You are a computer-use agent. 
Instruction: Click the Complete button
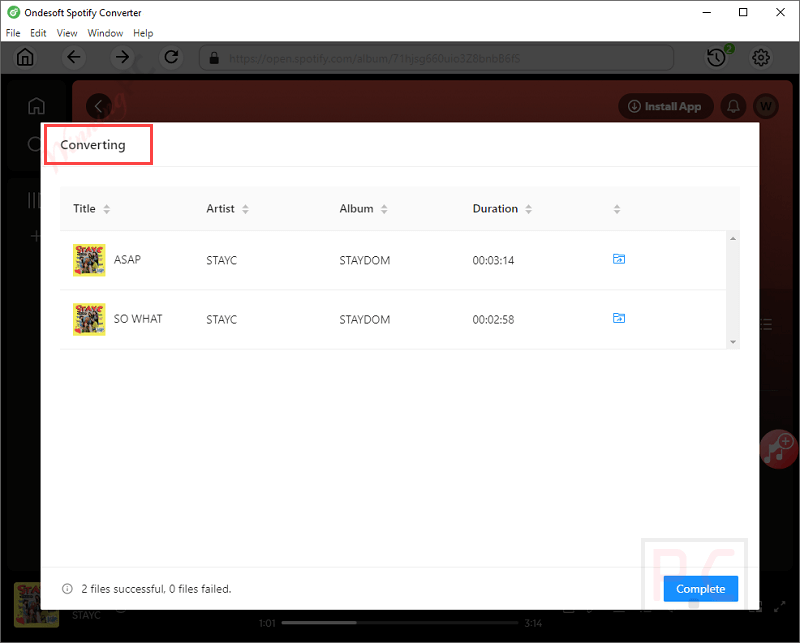701,588
